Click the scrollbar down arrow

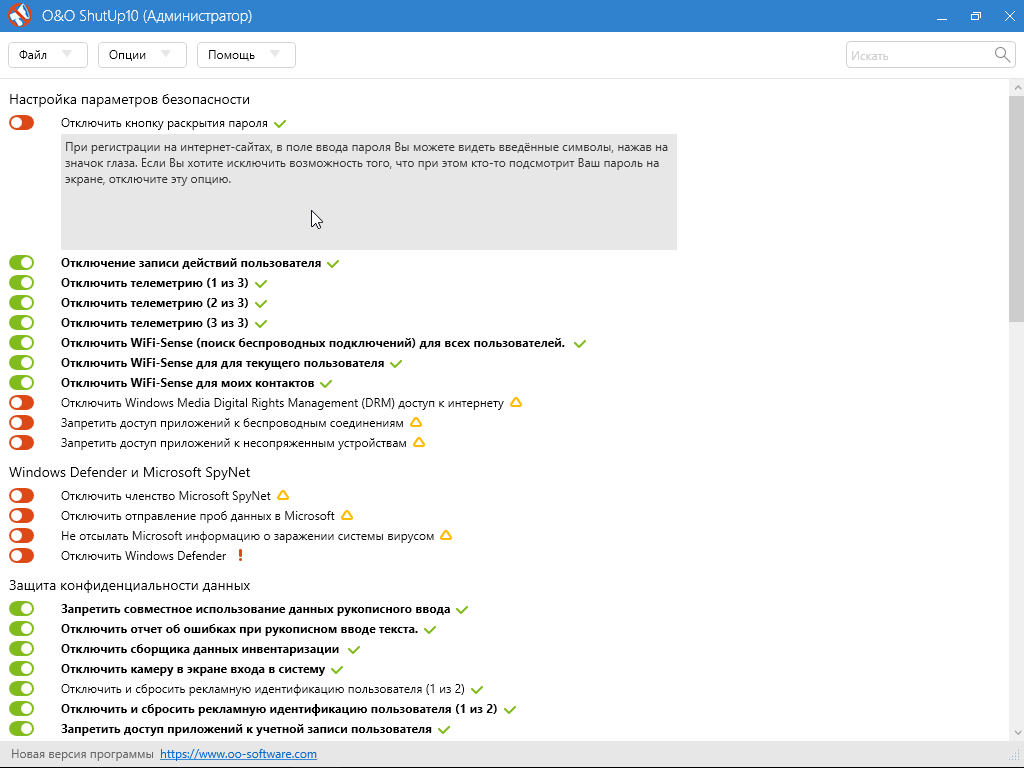click(1016, 732)
